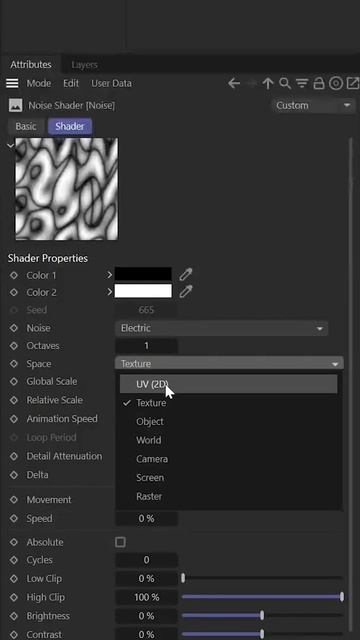Choose Camera in Space list
Viewport: 360px width, 640px height.
[229, 459]
